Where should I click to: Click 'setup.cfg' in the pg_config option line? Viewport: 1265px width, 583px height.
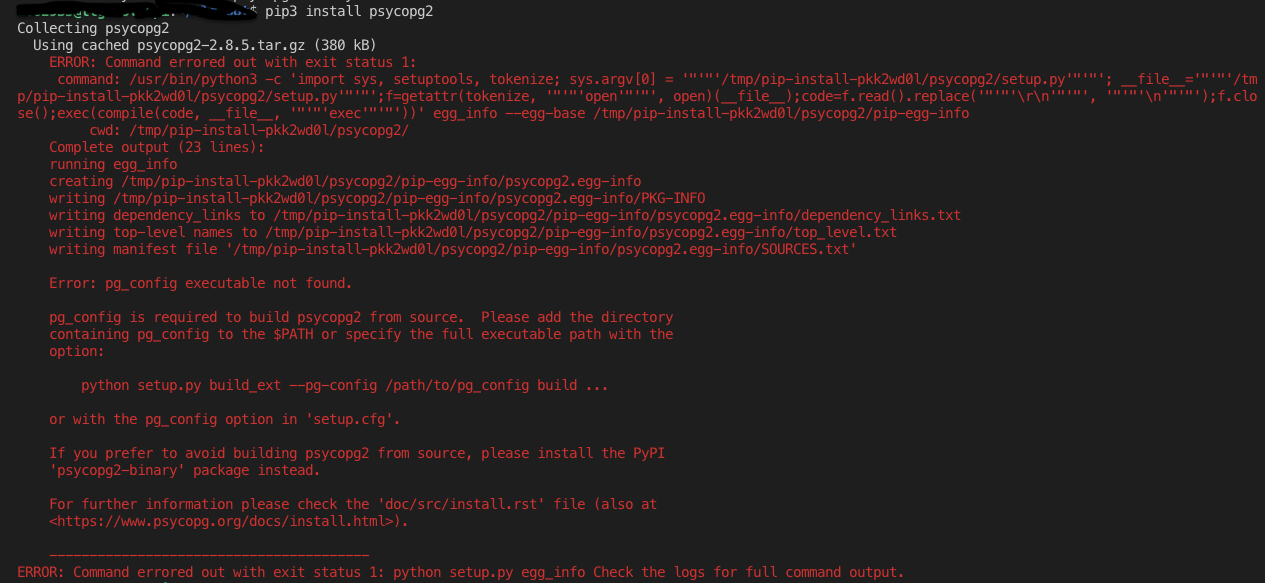click(x=353, y=419)
